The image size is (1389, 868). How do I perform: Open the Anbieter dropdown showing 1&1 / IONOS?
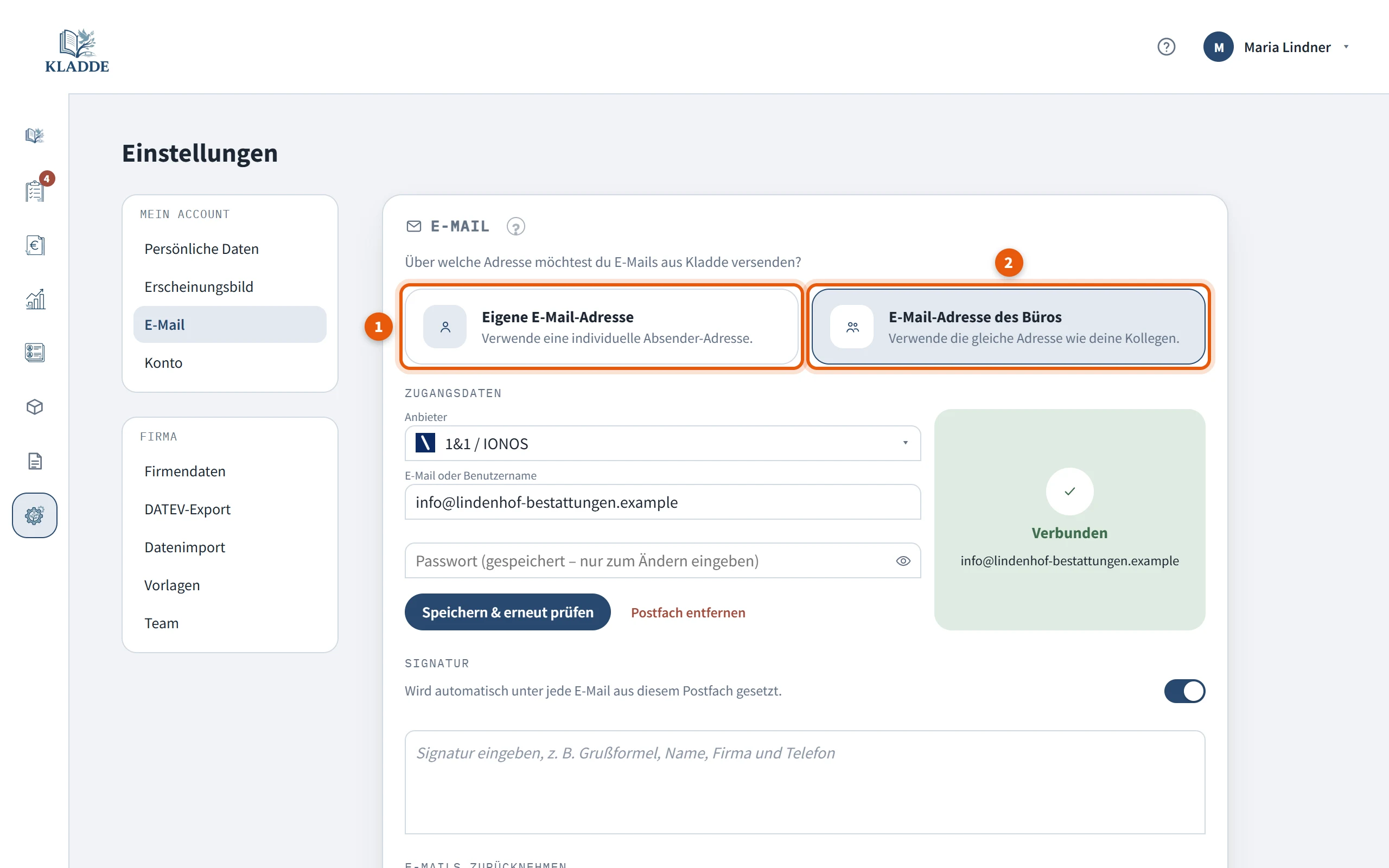(x=662, y=443)
